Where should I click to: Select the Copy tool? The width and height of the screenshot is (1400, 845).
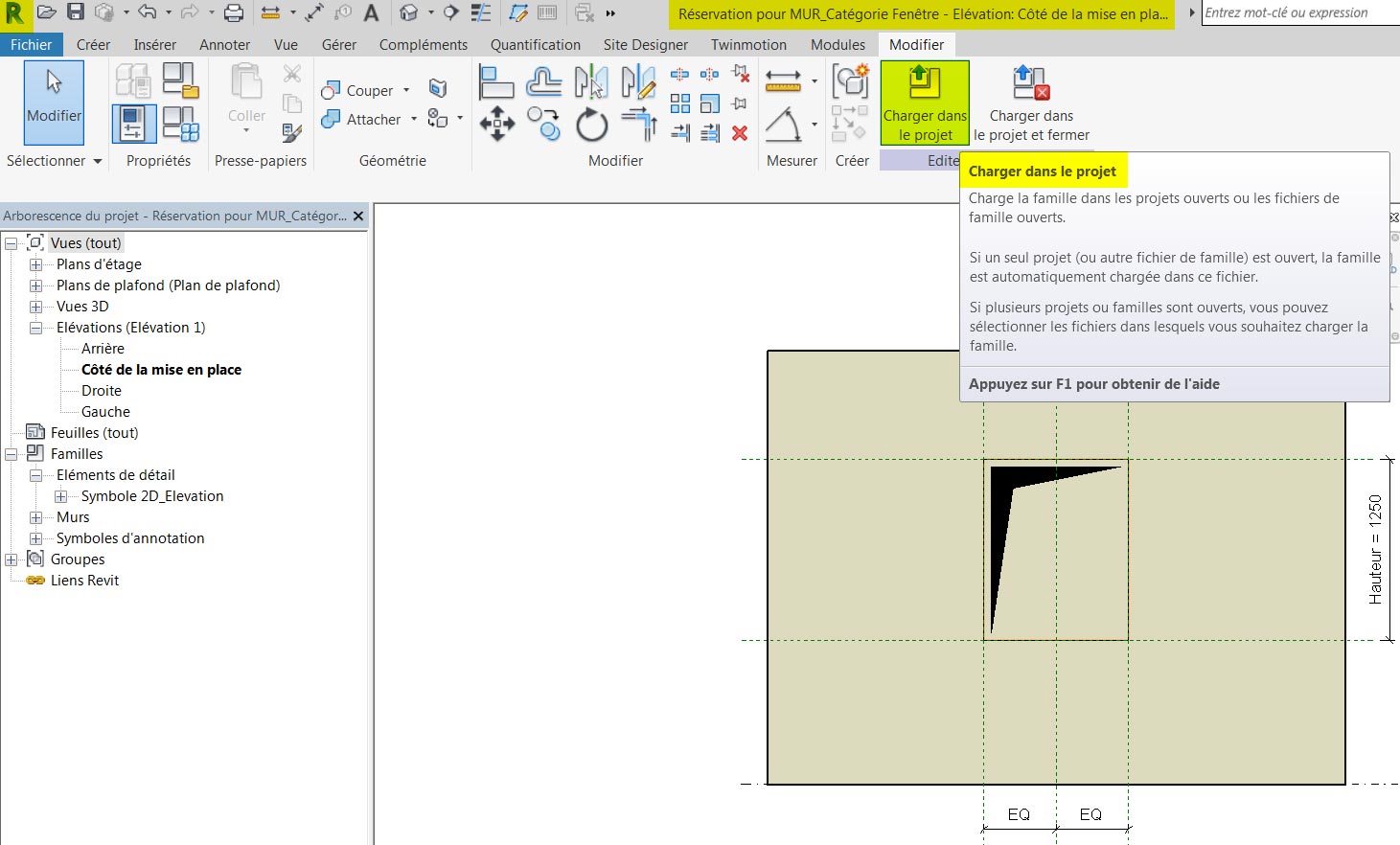[544, 125]
